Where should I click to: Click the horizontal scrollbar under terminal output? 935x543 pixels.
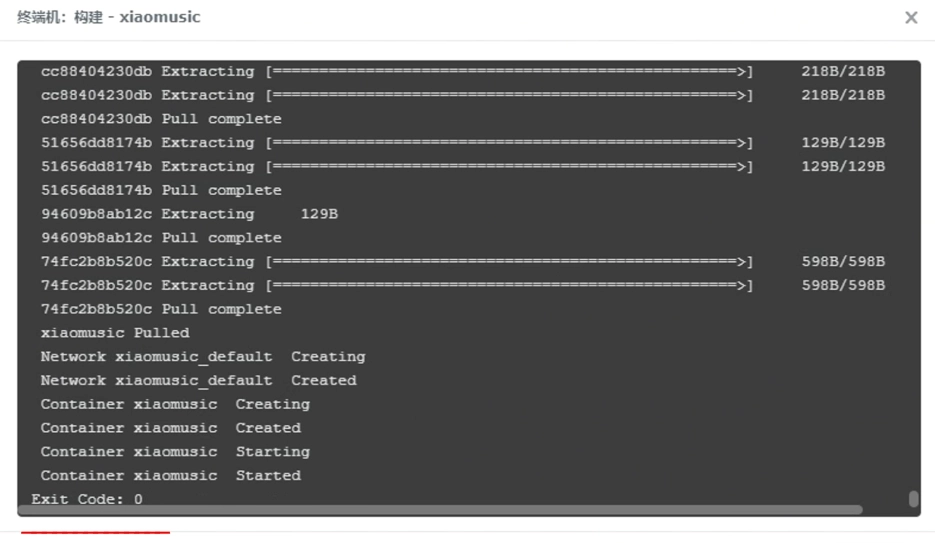click(440, 510)
